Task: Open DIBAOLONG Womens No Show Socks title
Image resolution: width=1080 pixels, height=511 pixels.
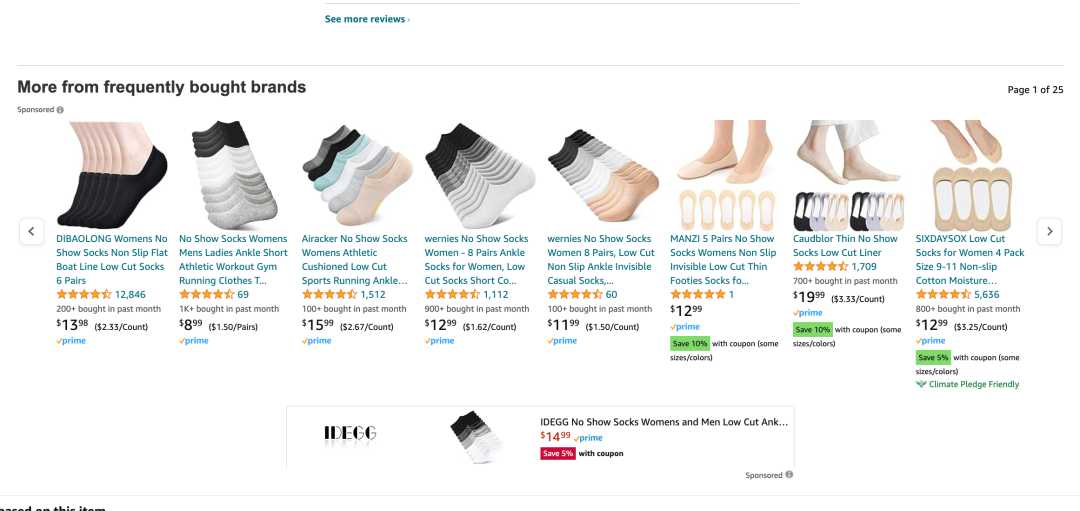Action: point(112,260)
